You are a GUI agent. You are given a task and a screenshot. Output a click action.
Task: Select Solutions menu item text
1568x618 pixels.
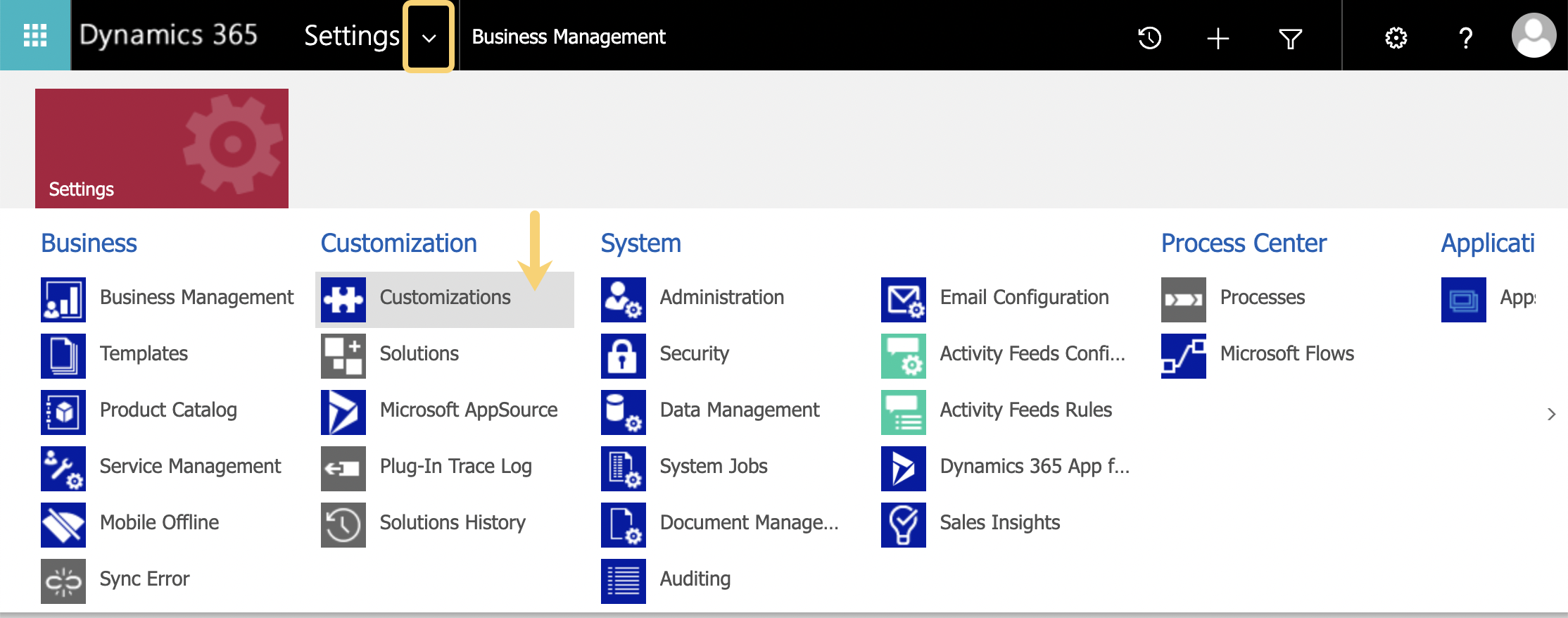419,353
